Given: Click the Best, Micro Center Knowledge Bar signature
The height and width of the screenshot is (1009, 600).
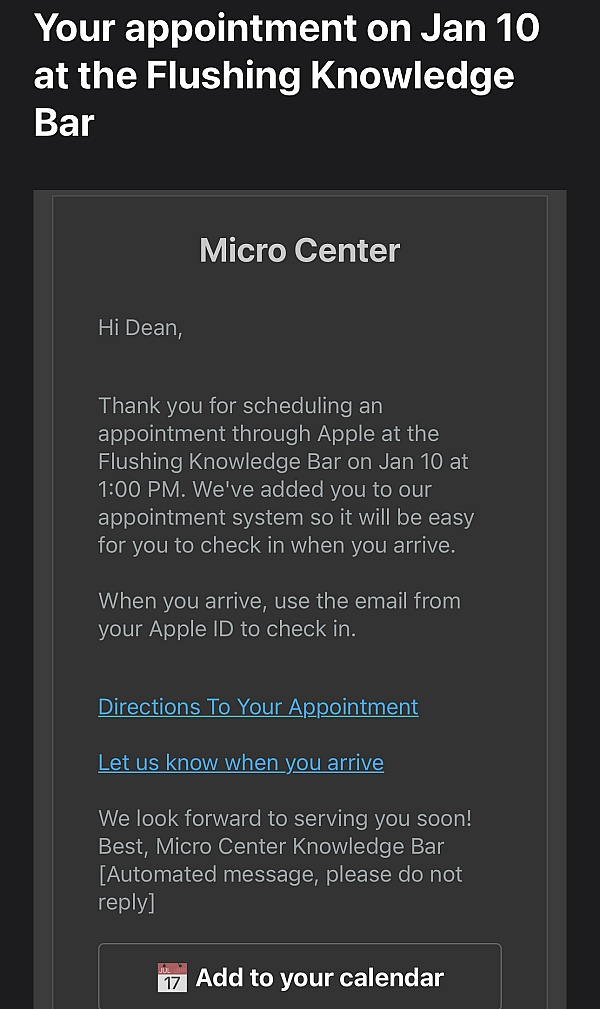Looking at the screenshot, I should click(x=271, y=846).
